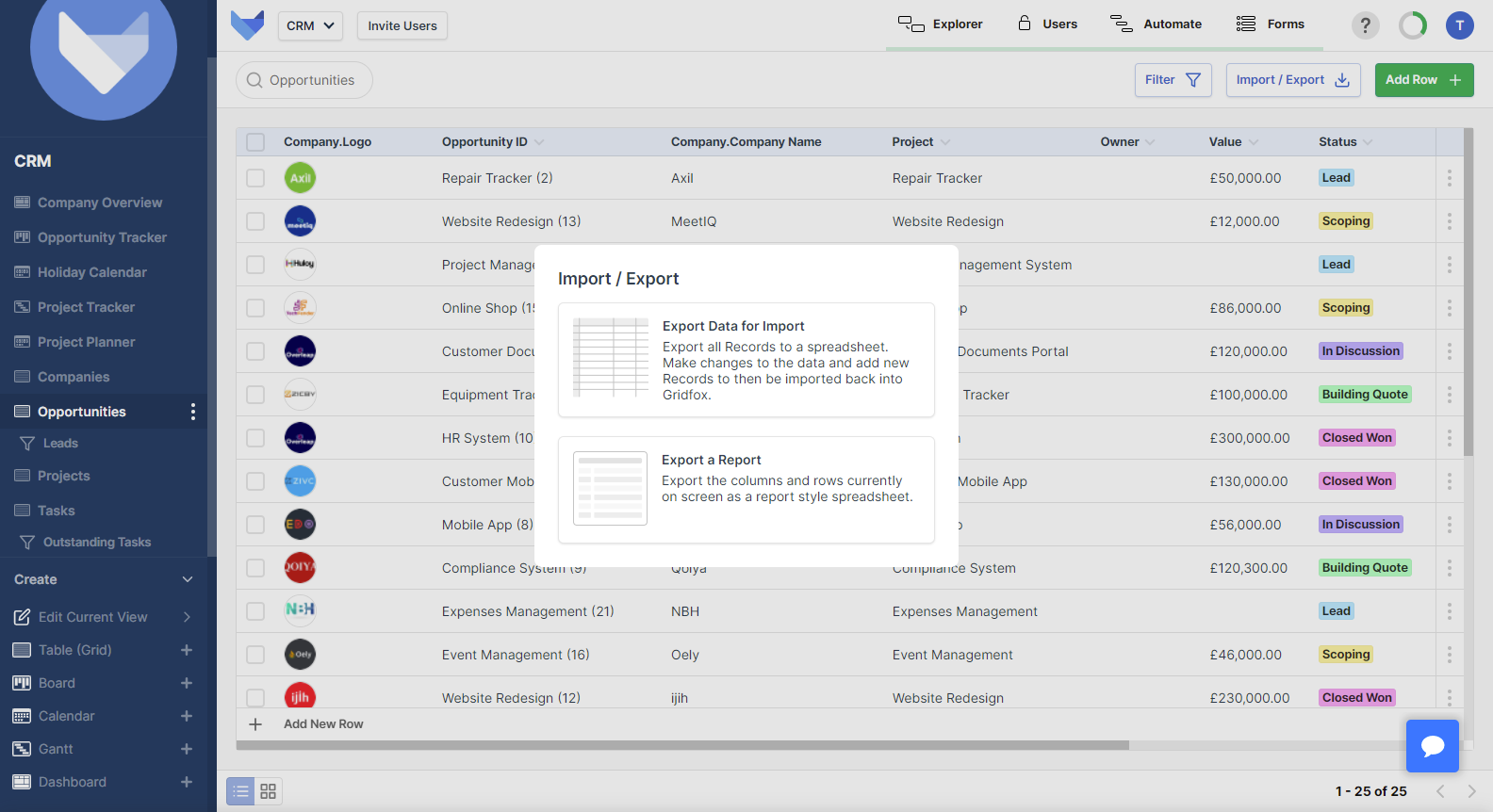Screen dimensions: 1493x812
Task: Click the Filter button
Action: [1173, 80]
